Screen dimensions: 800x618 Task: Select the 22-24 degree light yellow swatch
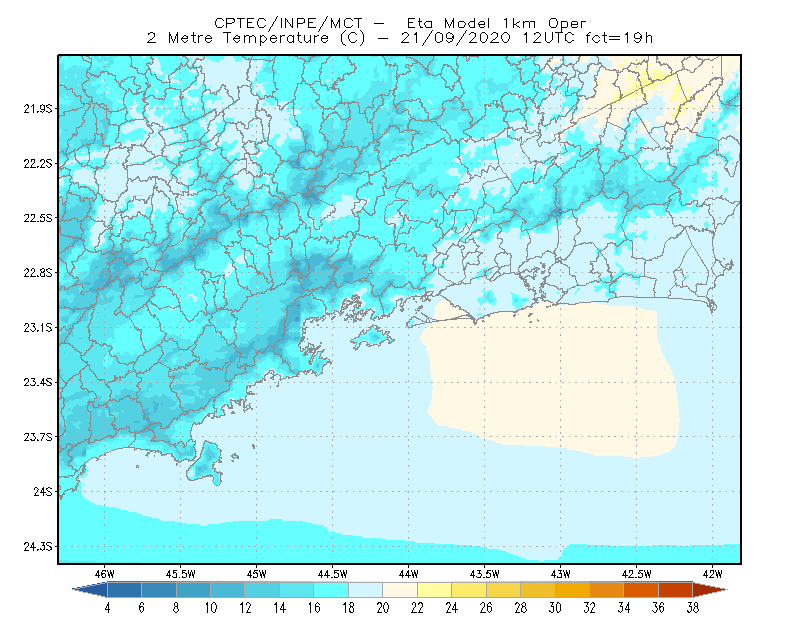click(434, 590)
